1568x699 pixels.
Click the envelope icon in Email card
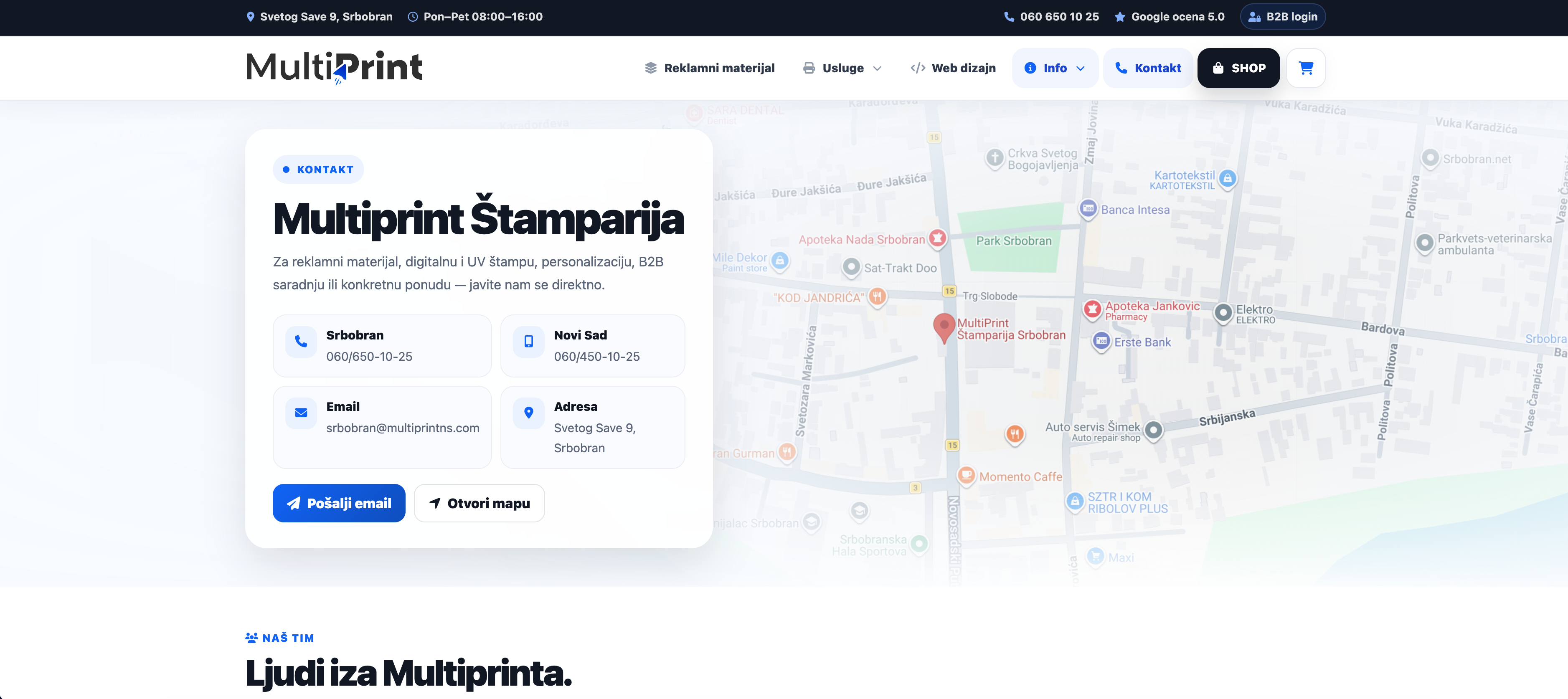pyautogui.click(x=301, y=413)
